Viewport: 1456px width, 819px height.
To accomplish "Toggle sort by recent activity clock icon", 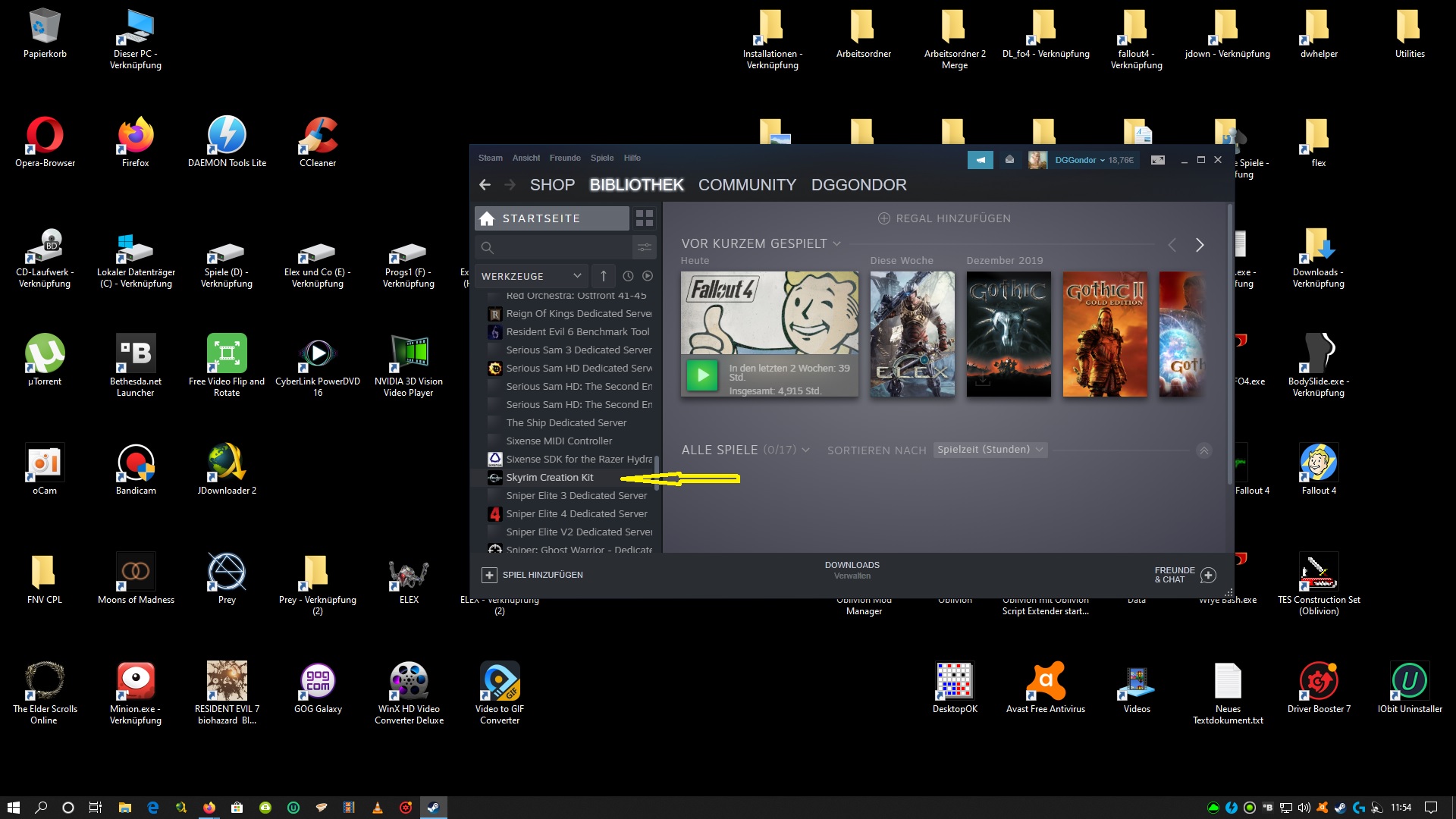I will [x=628, y=276].
